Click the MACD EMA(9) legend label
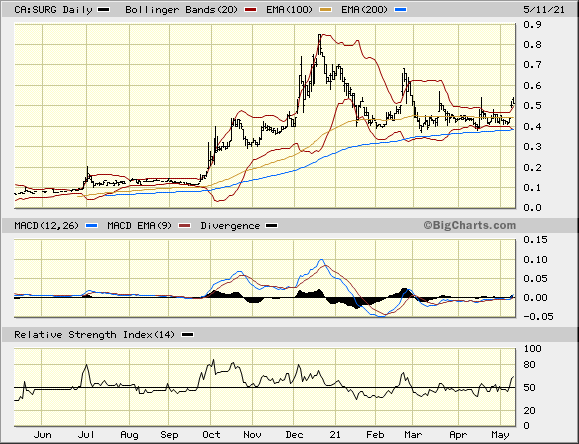Image resolution: width=579 pixels, height=444 pixels. [140, 225]
